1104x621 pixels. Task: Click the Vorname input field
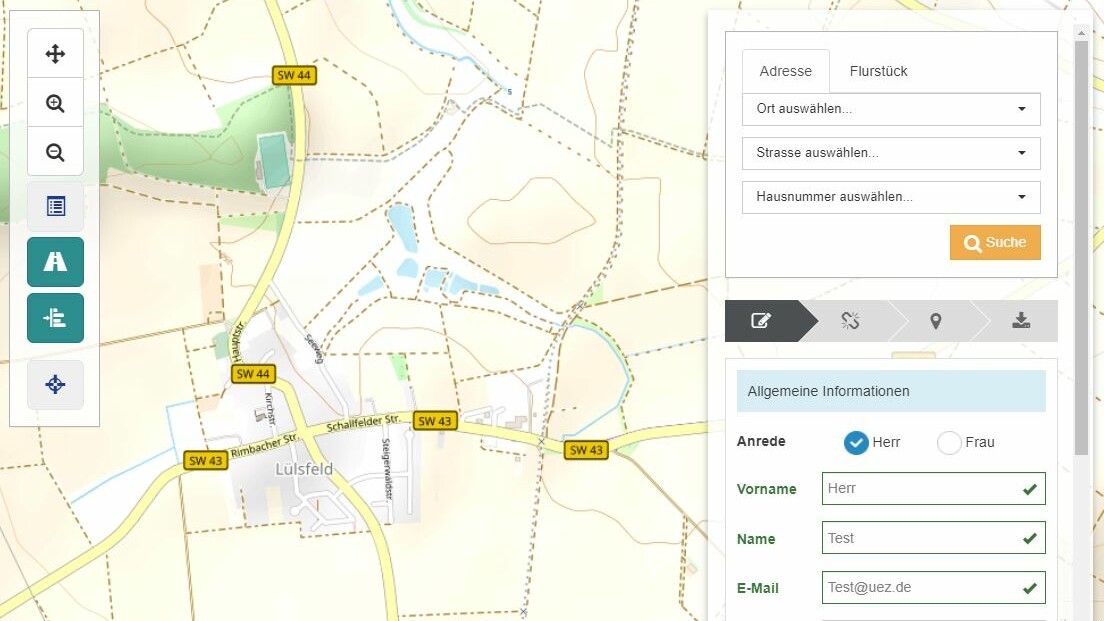920,489
